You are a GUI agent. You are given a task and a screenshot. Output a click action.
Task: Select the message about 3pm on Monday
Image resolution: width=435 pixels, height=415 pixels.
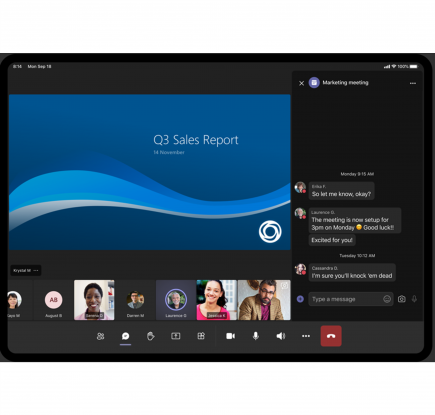tap(355, 220)
